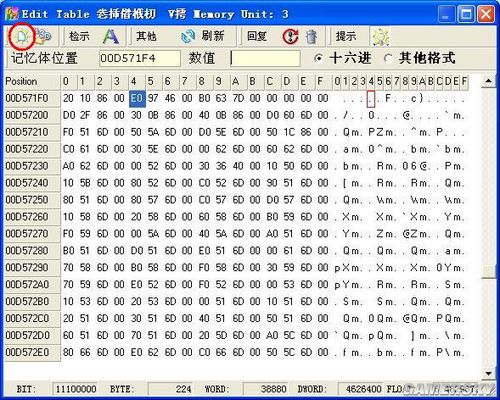Select the 十六进 hexadecimal radio button
Screen dimensions: 500x400
[318, 58]
